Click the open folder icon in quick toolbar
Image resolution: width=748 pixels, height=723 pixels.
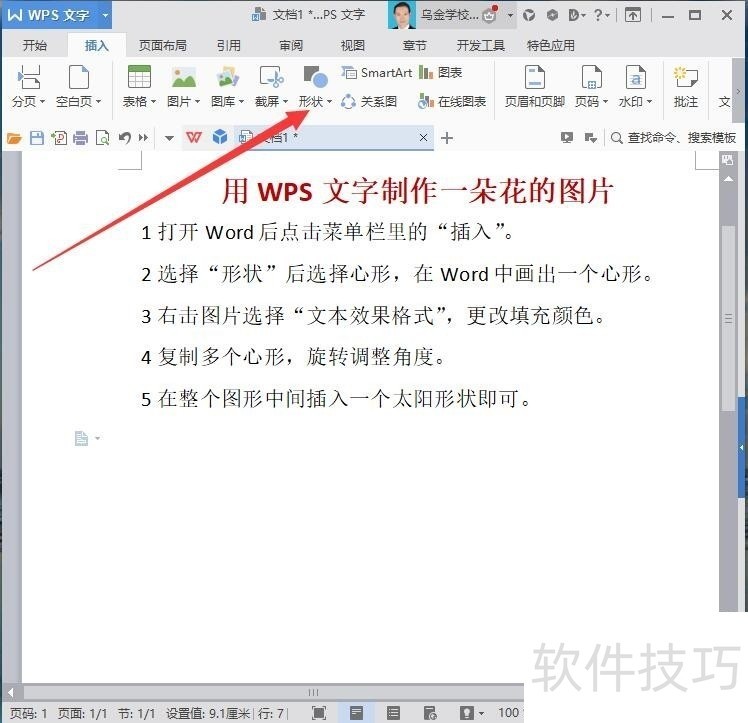[14, 138]
